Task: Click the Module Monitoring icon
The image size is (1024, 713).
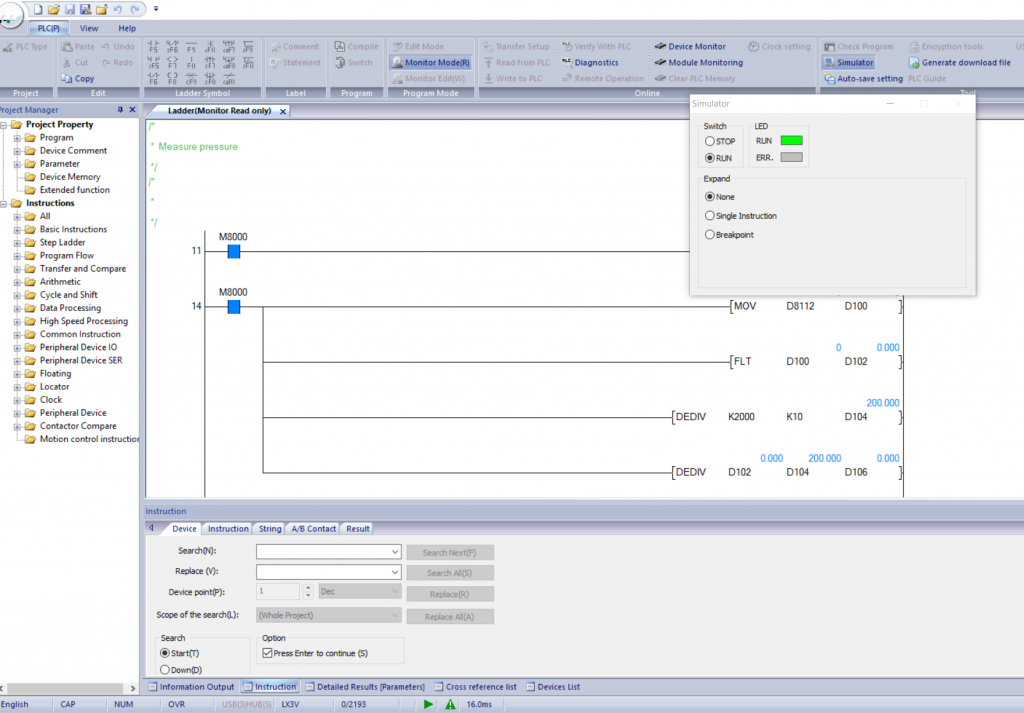Action: tap(661, 62)
